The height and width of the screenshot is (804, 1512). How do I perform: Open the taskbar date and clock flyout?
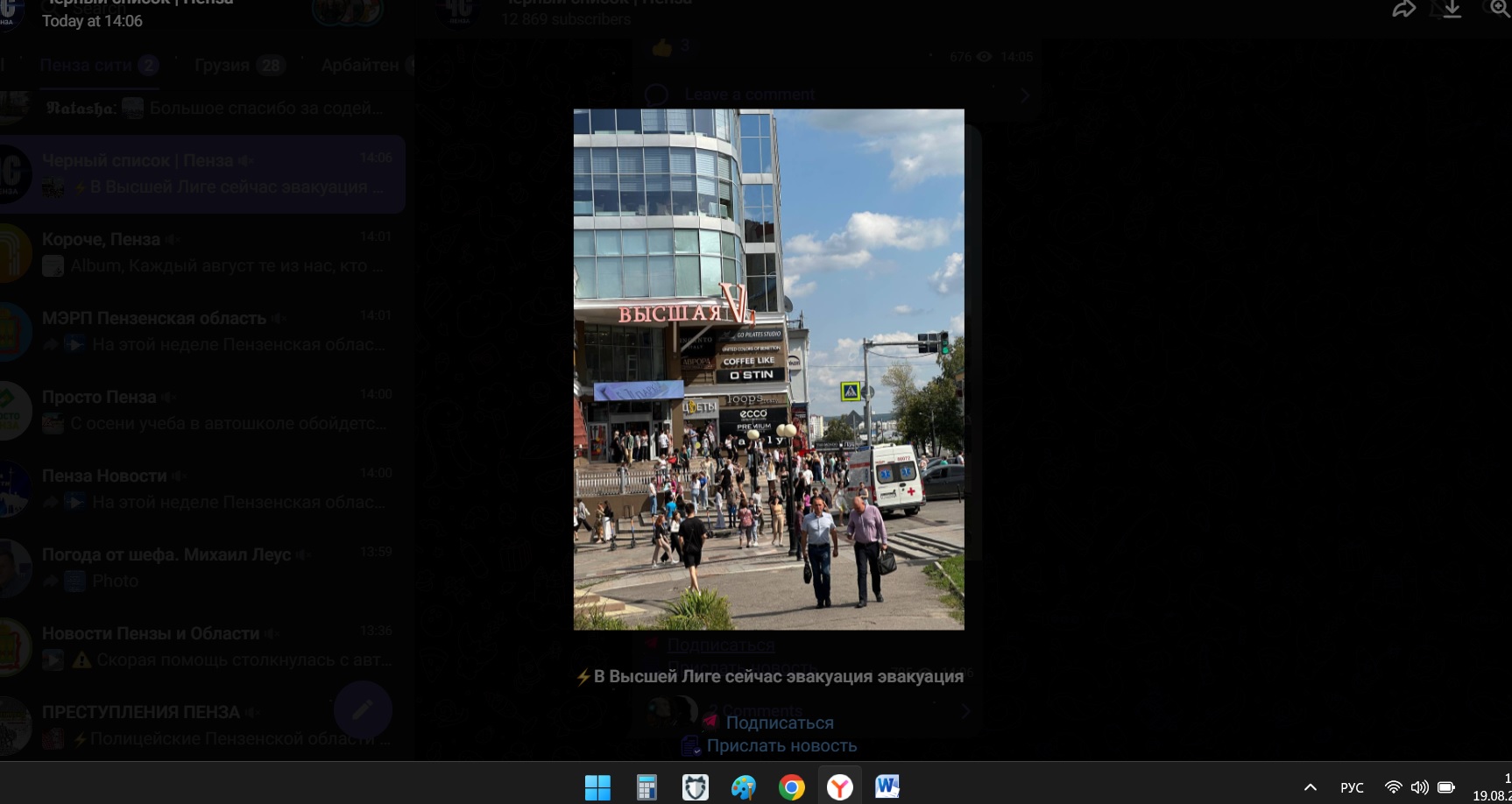[x=1493, y=787]
